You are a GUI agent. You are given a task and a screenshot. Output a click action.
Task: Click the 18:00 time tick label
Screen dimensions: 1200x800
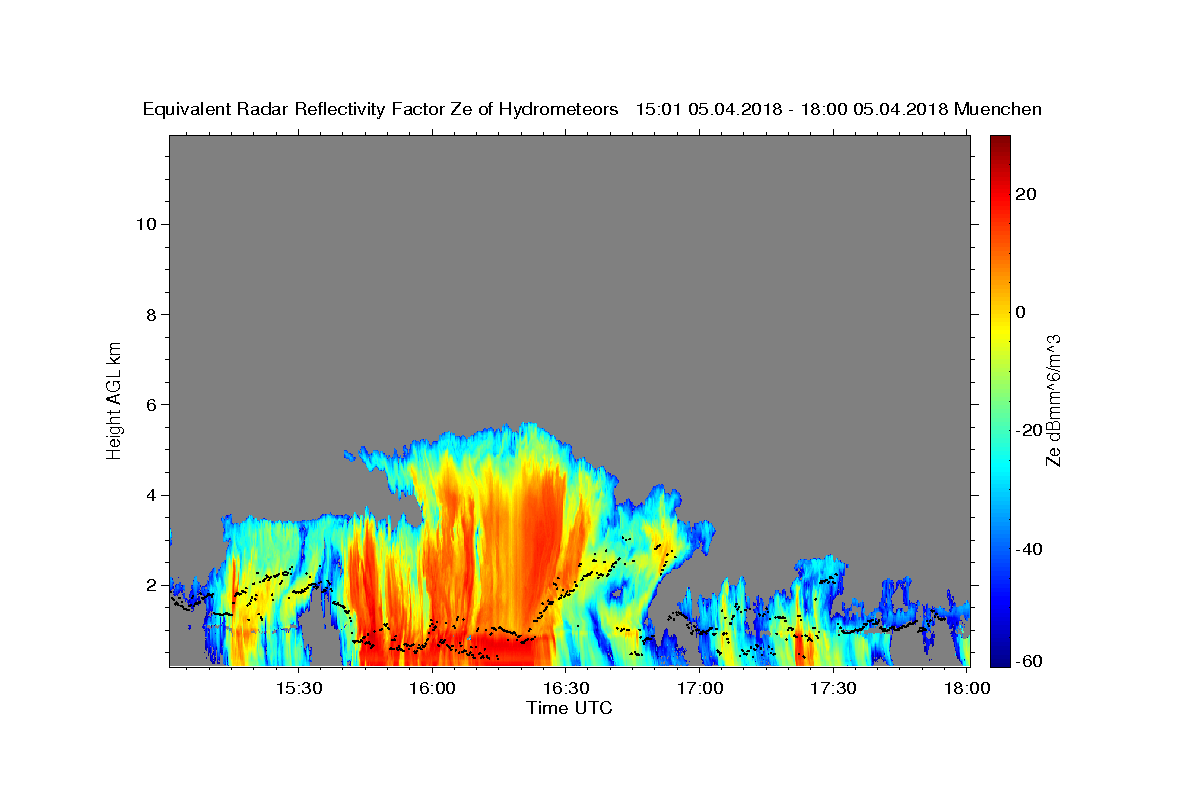coord(967,688)
